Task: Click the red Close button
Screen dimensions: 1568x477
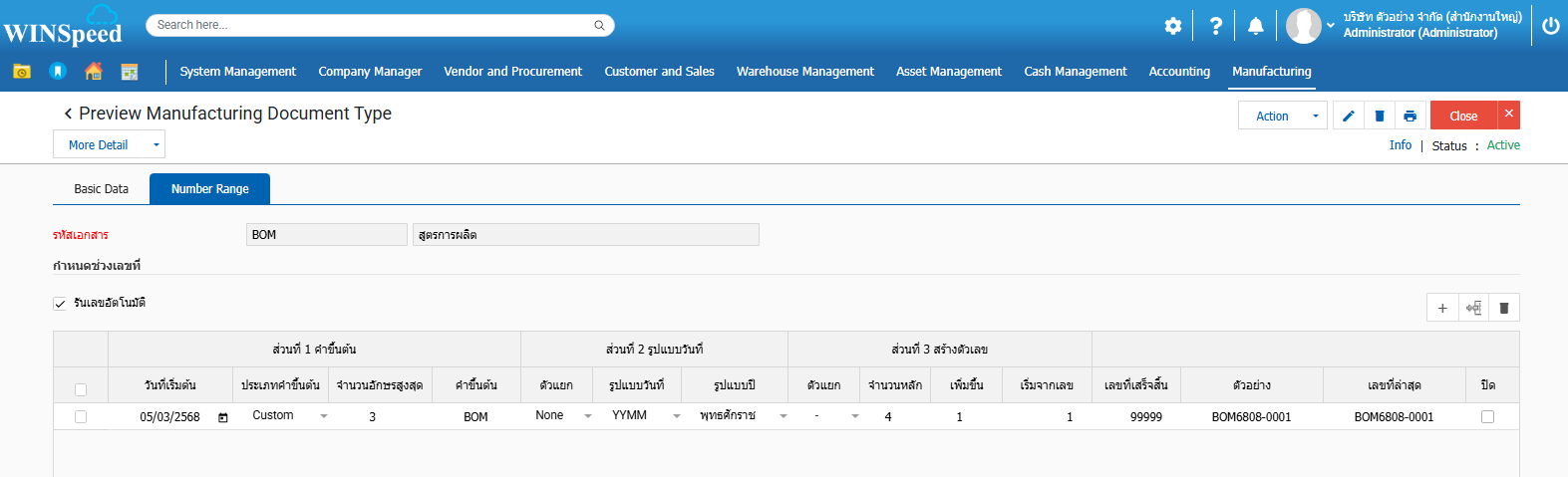Action: (x=1462, y=116)
